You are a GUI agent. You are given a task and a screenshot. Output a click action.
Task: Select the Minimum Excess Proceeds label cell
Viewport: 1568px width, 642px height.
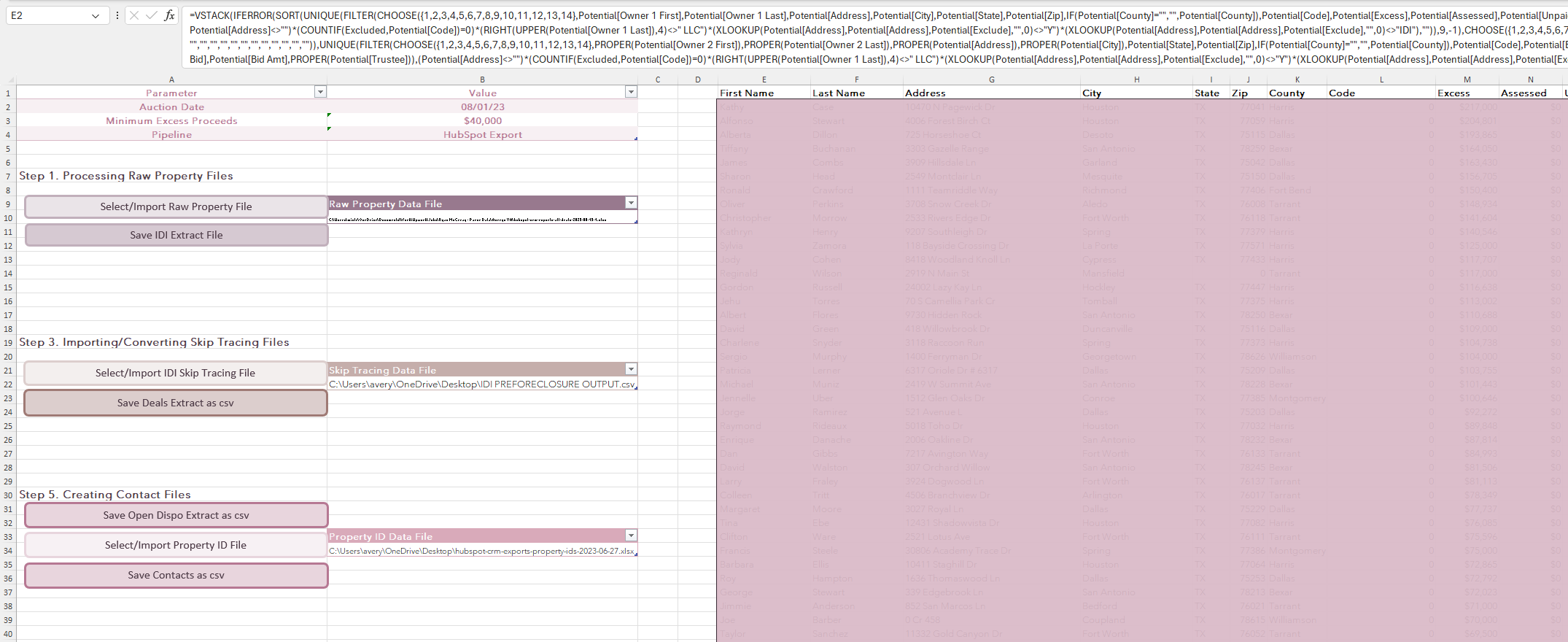pyautogui.click(x=171, y=120)
